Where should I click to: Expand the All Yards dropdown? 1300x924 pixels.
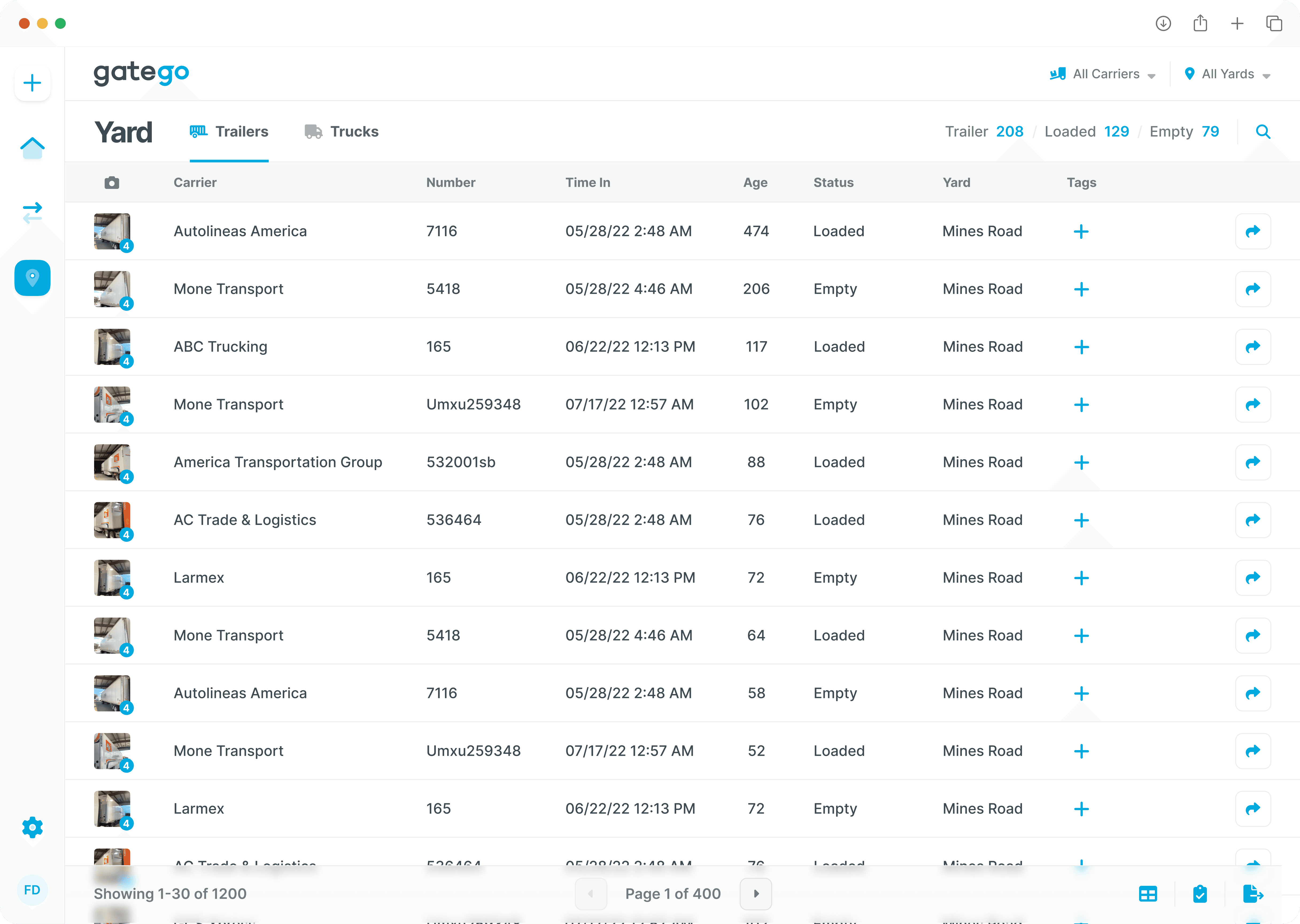(1227, 75)
